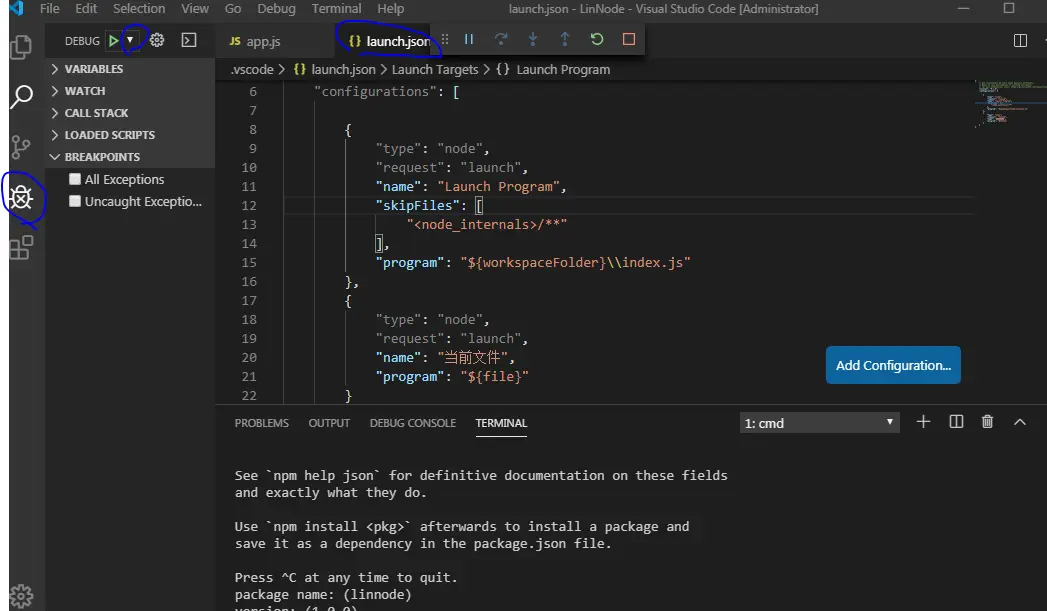Start debugging with green play button
The image size is (1047, 611).
[114, 41]
